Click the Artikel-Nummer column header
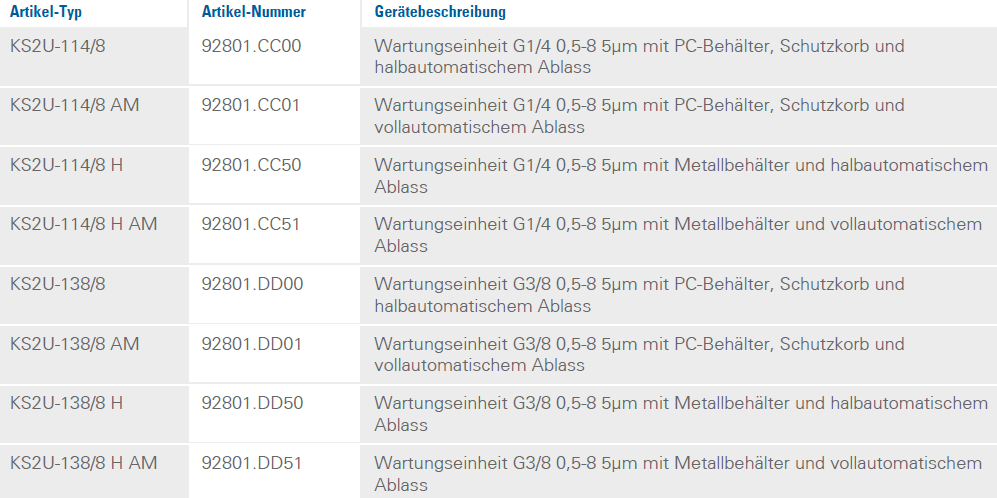997x498 pixels. (x=254, y=12)
